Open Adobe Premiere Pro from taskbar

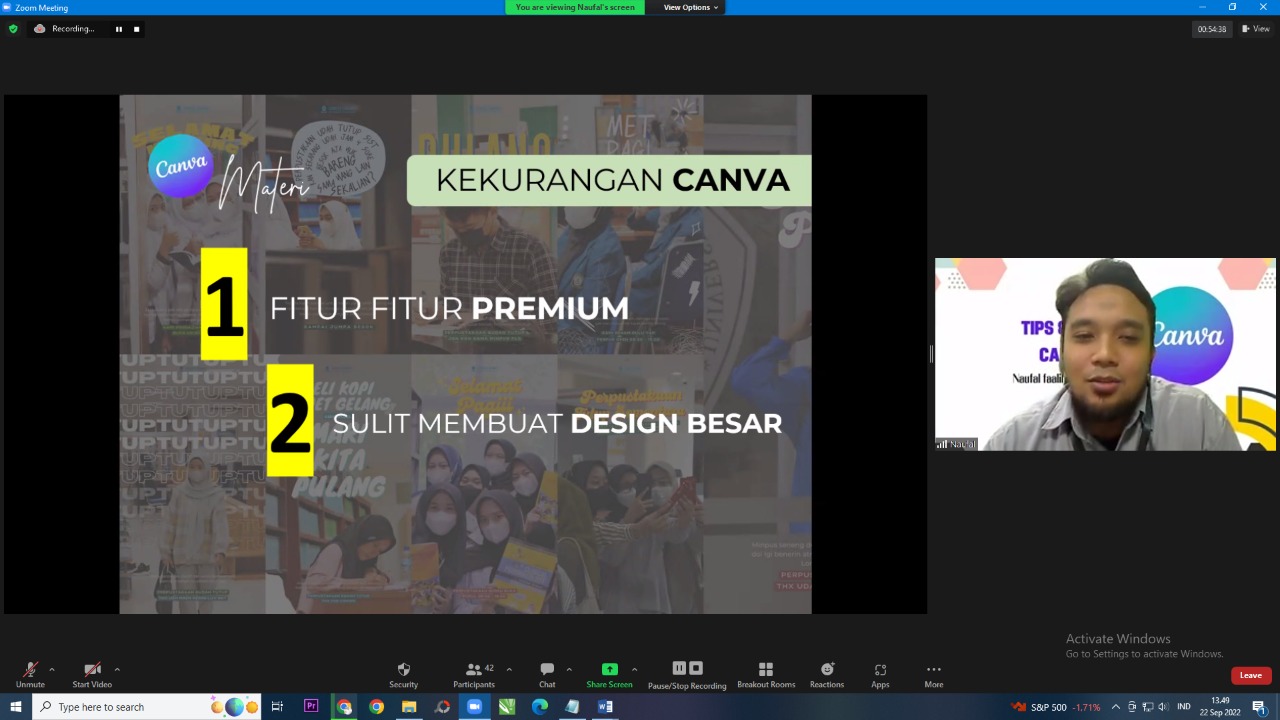311,706
